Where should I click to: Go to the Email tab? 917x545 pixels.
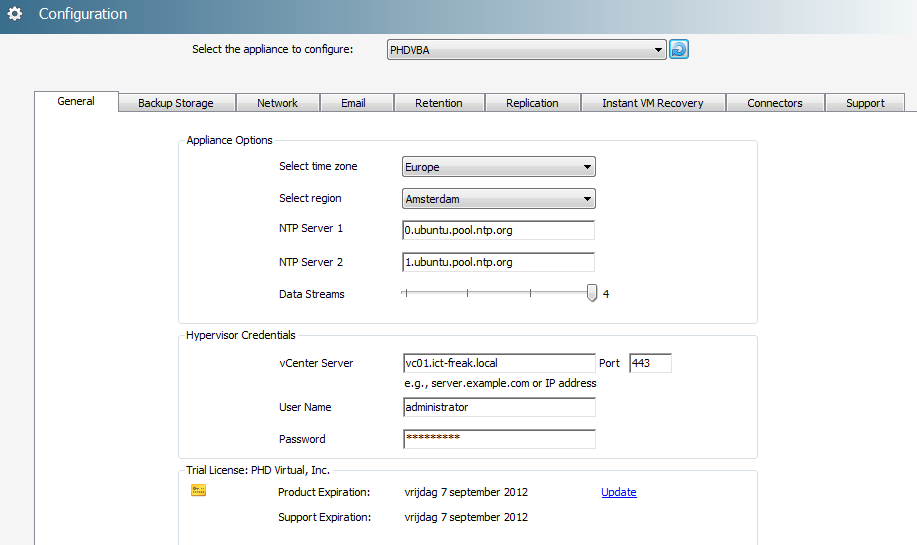(x=353, y=103)
